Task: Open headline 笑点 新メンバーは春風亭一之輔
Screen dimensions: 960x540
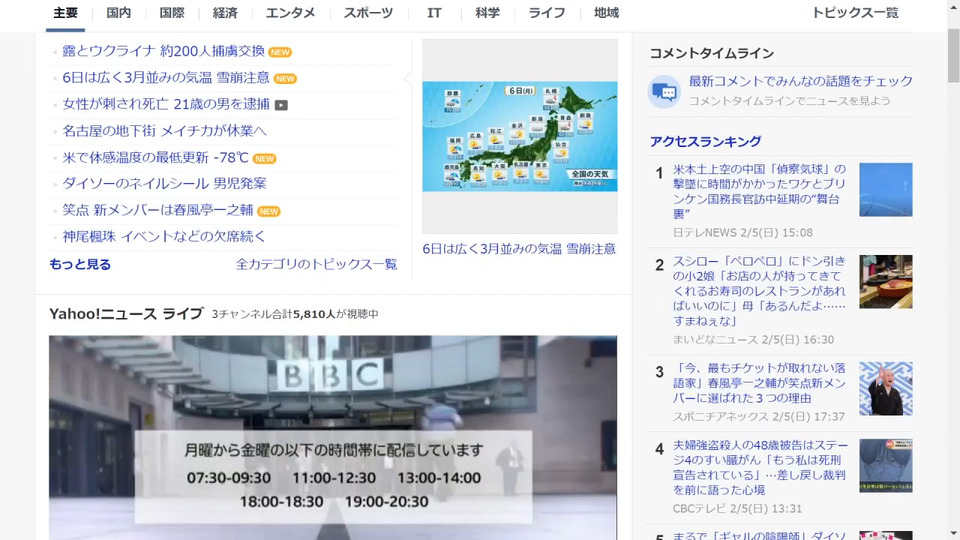Action: tap(158, 210)
